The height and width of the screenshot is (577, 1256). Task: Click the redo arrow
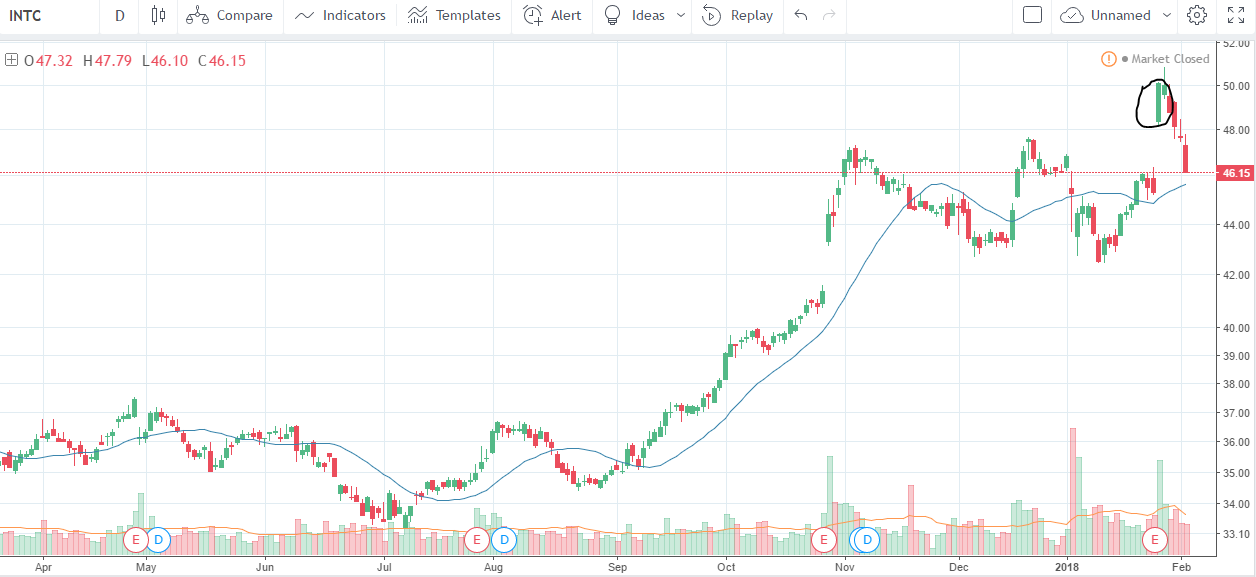point(828,15)
